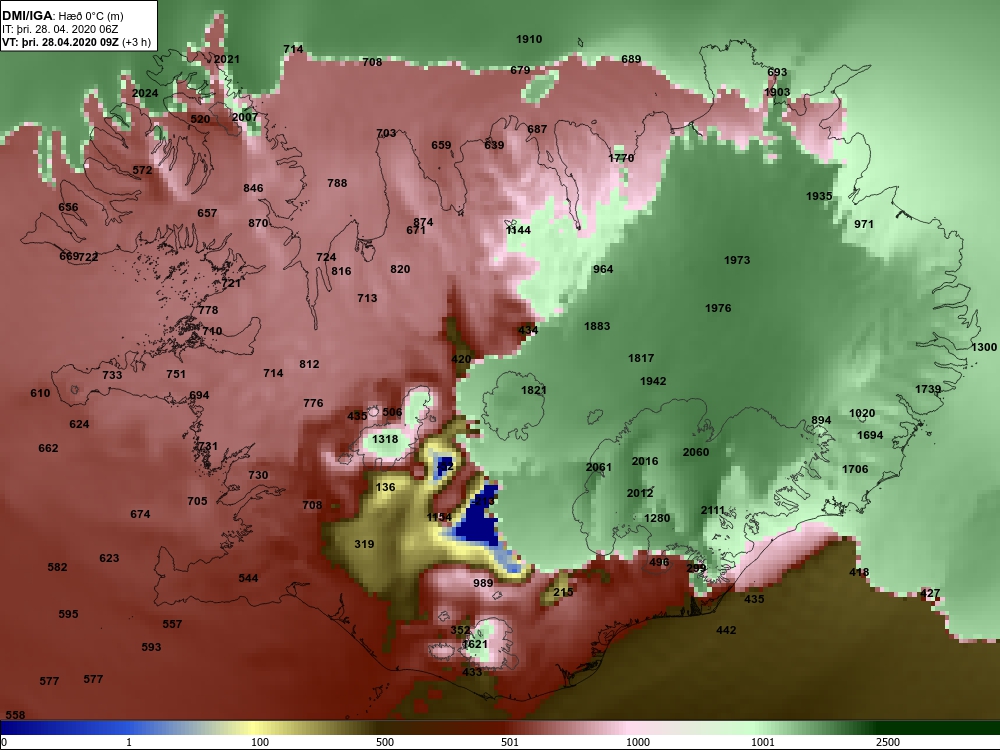This screenshot has height=750, width=1000.
Task: Click the initial time line 'IT: þri. 28. 04. 2020 06Z'
Action: 60,29
